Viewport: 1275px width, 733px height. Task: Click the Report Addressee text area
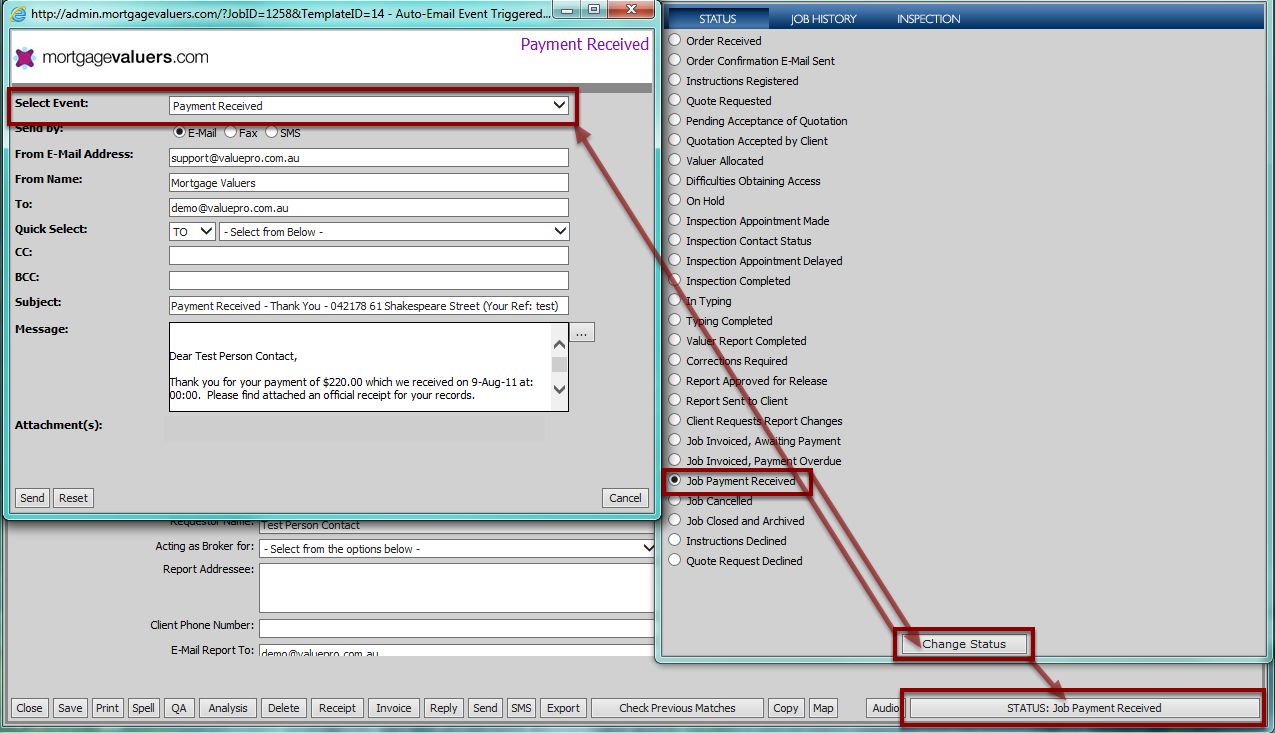coord(457,588)
